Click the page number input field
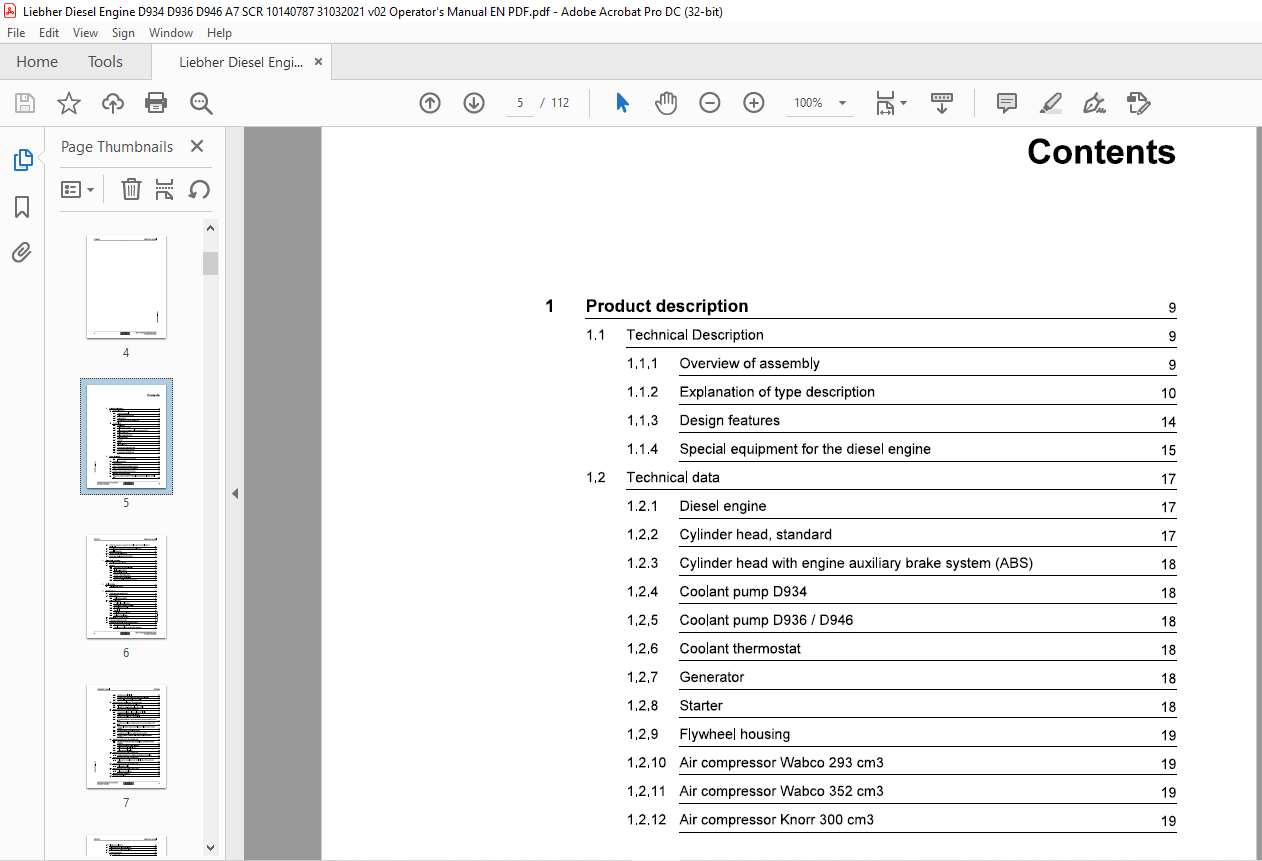 [520, 103]
